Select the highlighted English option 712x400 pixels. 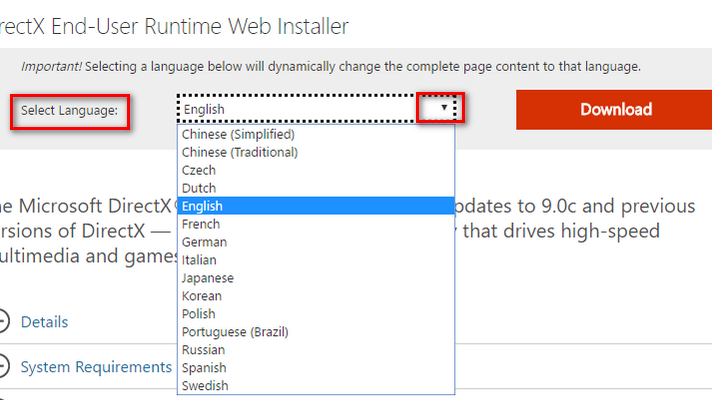point(316,206)
